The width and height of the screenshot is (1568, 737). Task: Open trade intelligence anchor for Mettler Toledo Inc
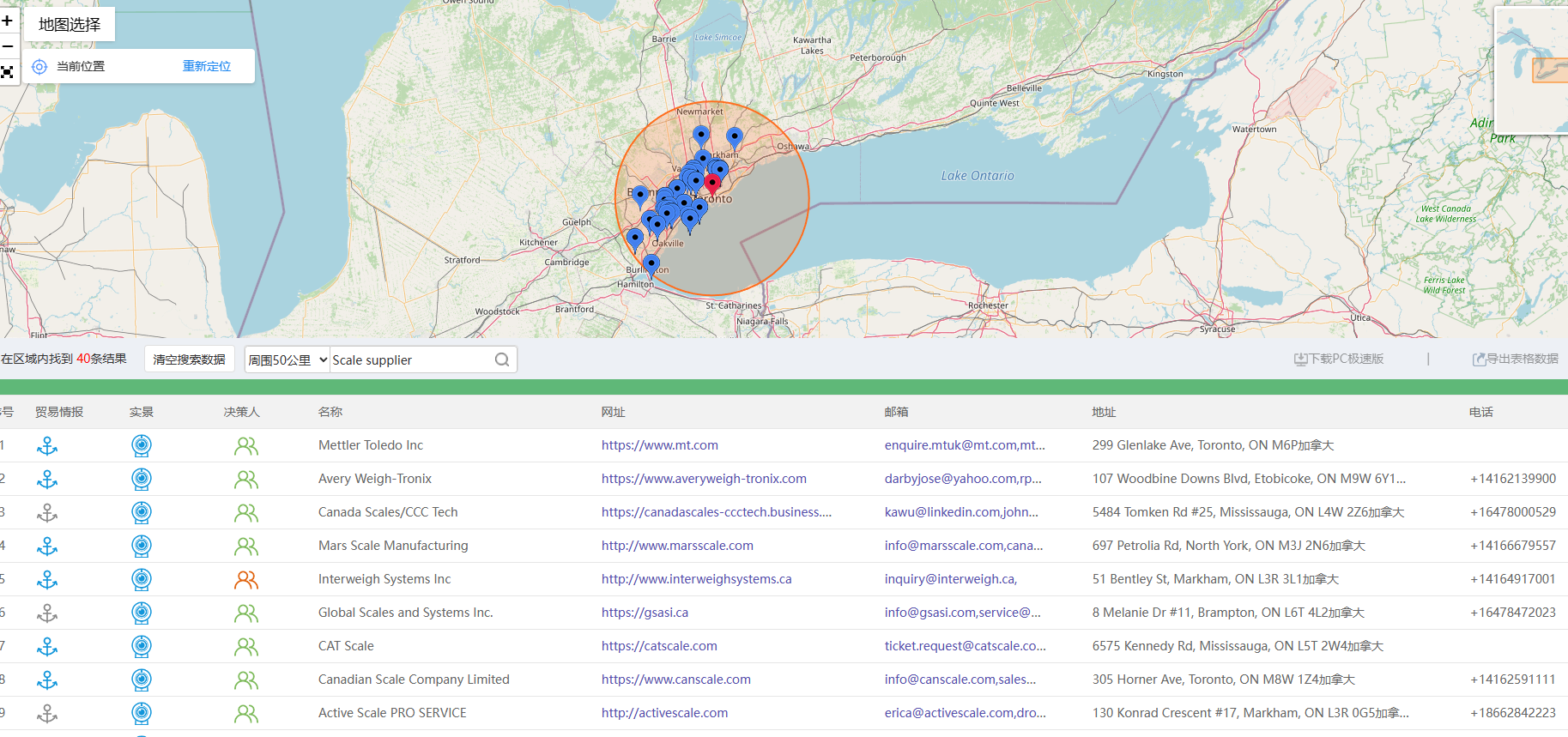tap(47, 445)
